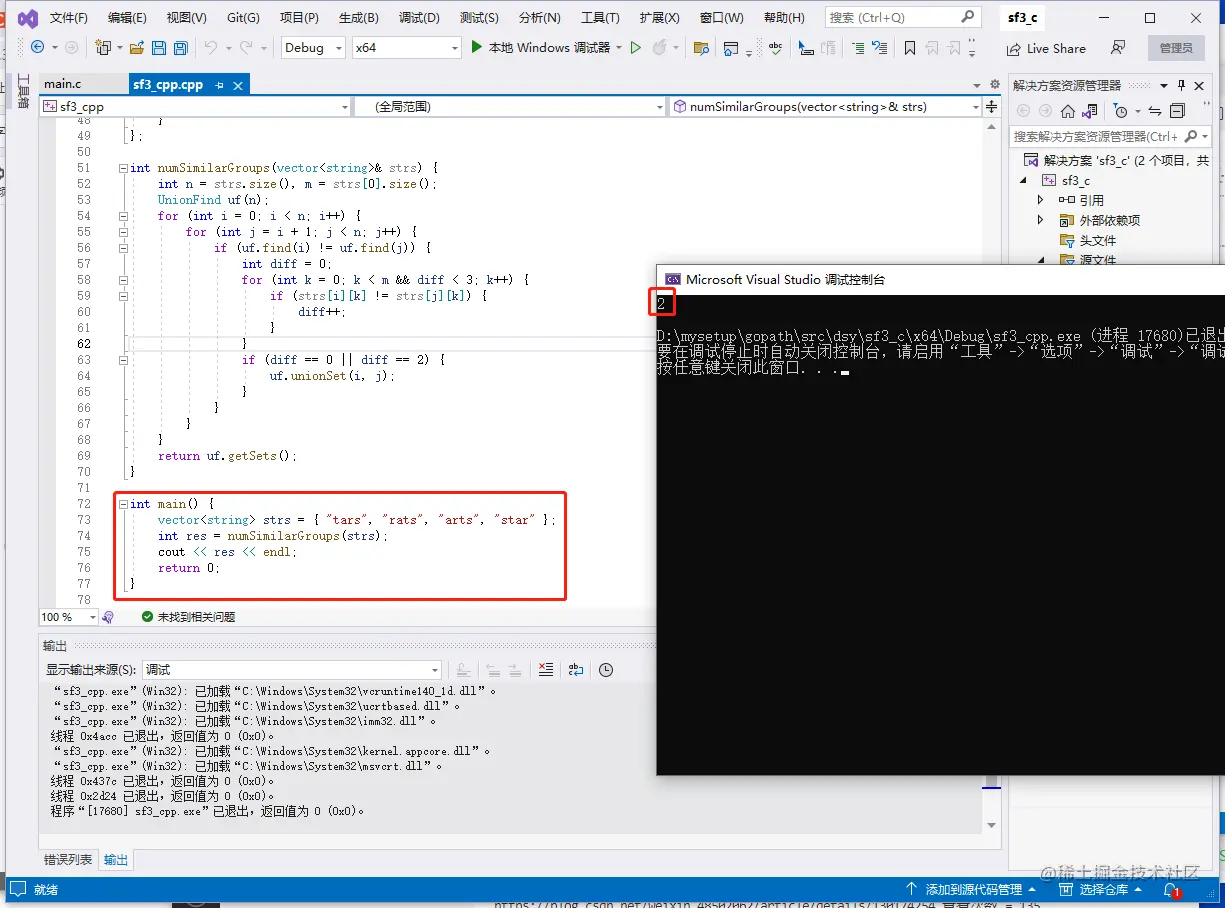Screen dimensions: 1225x908
Task: Click the Output panel vertical scrollbar down arrow
Action: click(991, 825)
